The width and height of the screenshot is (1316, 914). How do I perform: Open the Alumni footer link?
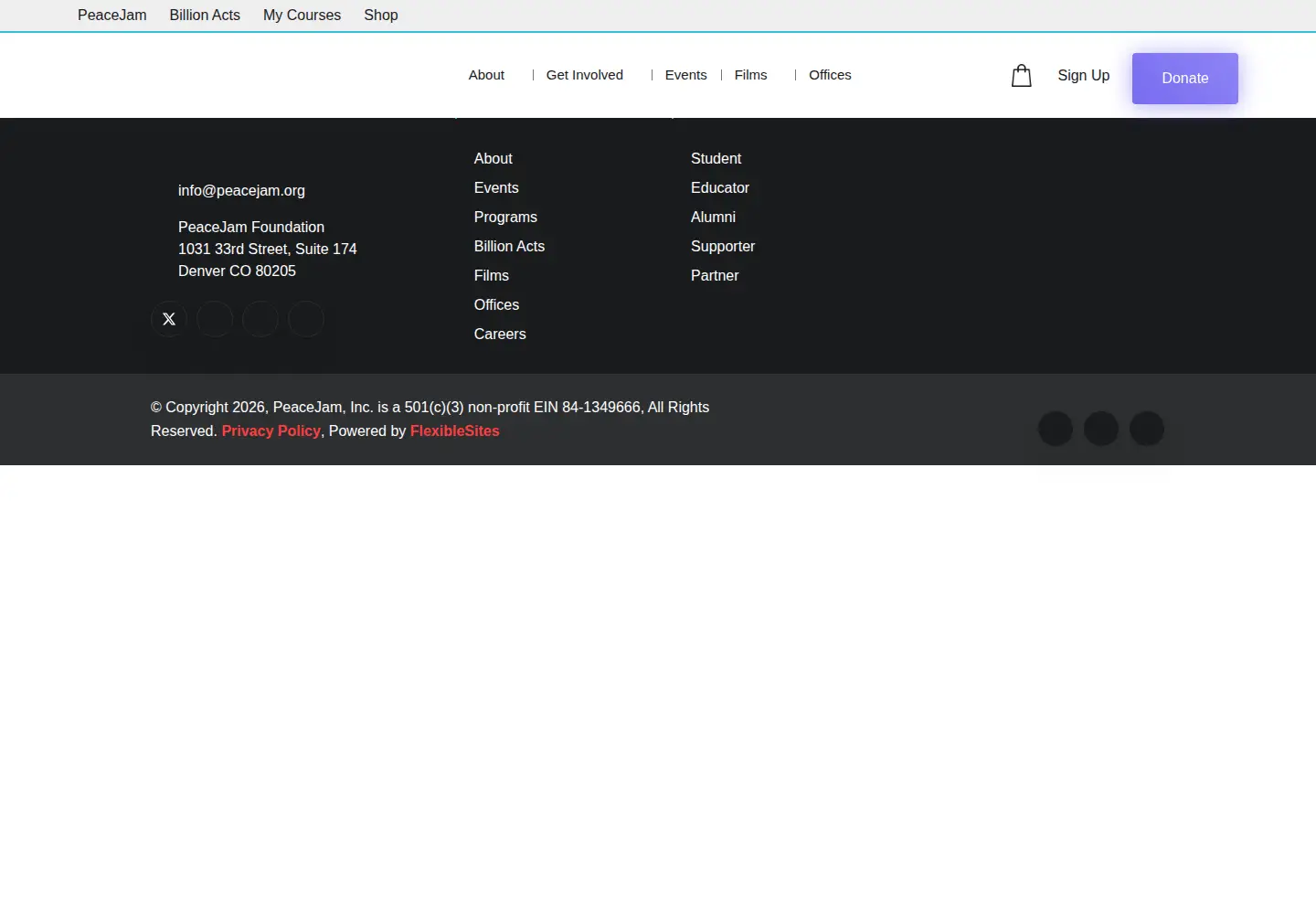(713, 218)
